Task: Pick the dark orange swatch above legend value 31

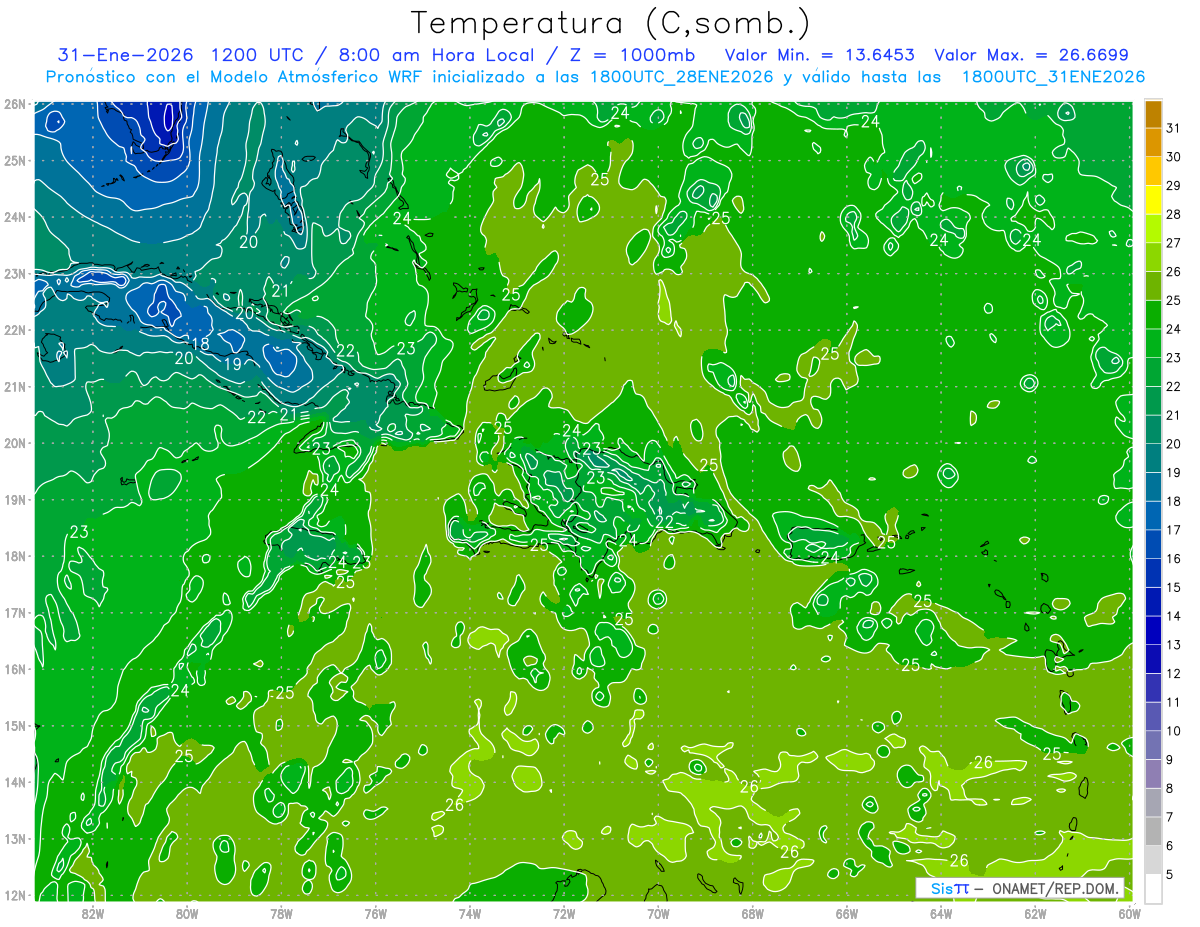Action: [x=1153, y=115]
